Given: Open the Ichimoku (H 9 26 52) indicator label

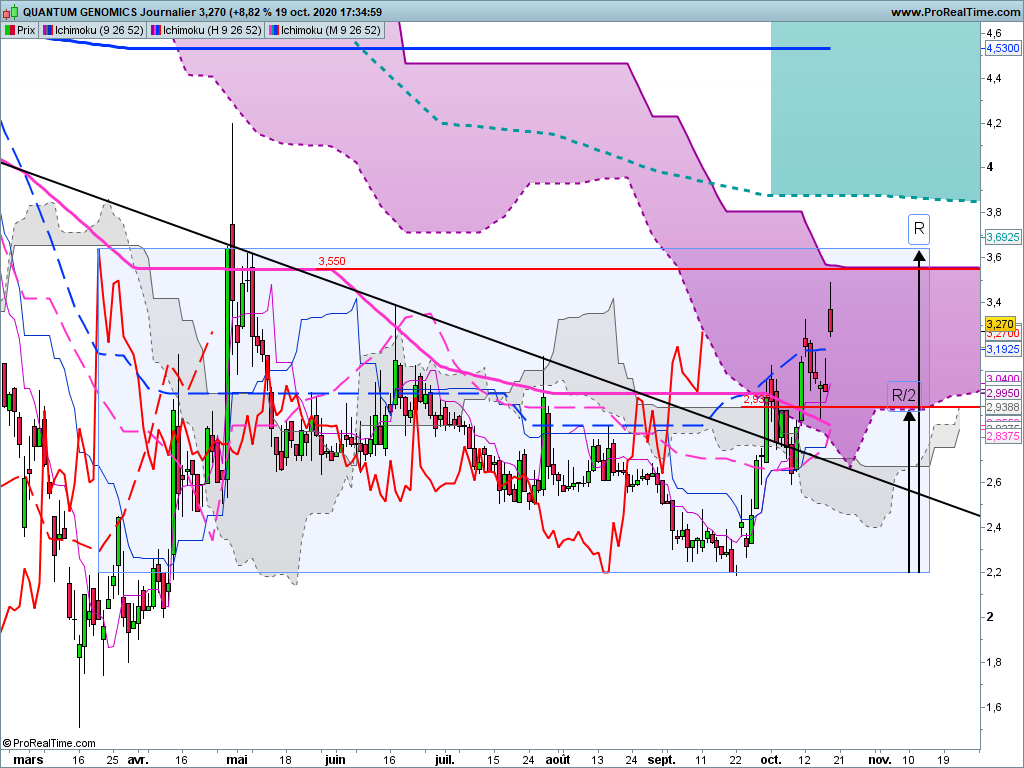Looking at the screenshot, I should click(x=206, y=30).
